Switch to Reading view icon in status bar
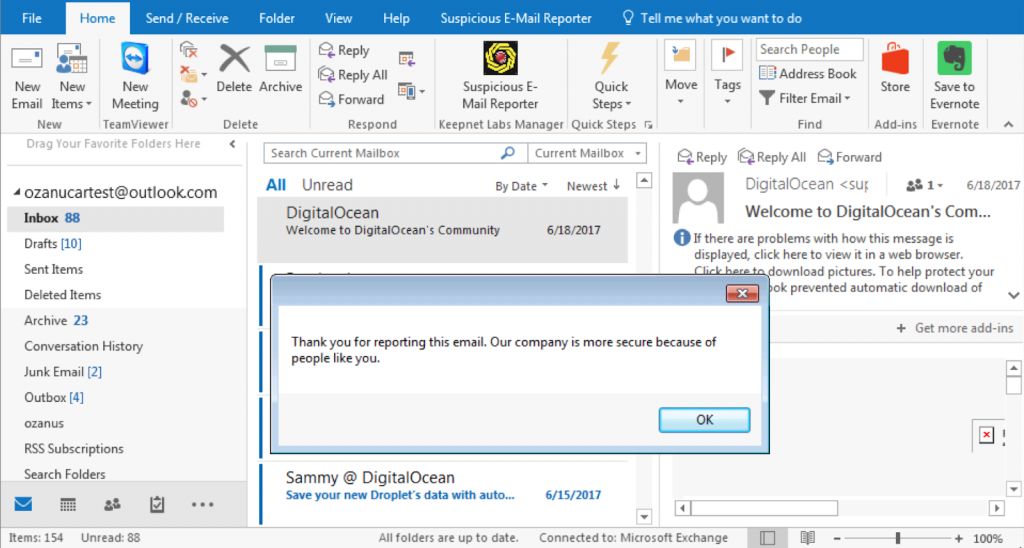Image resolution: width=1024 pixels, height=548 pixels. 808,538
